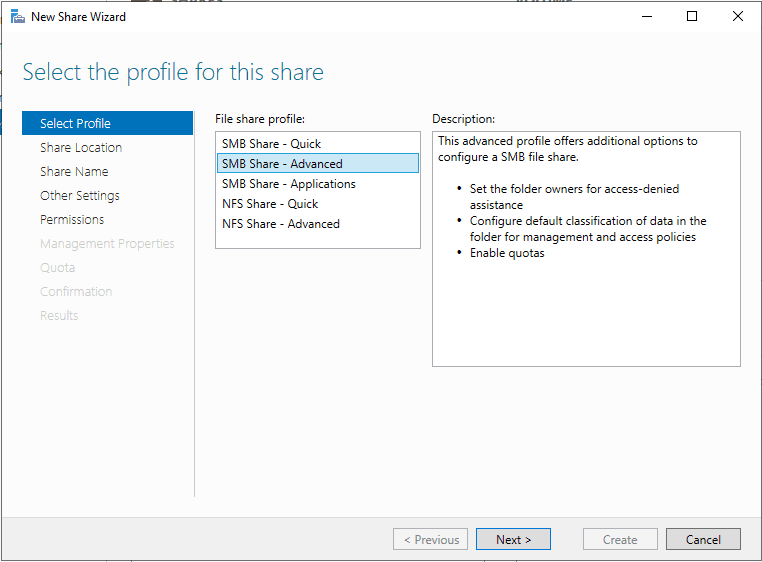Open the Permissions step in sidebar
The image size is (762, 562).
coord(72,219)
